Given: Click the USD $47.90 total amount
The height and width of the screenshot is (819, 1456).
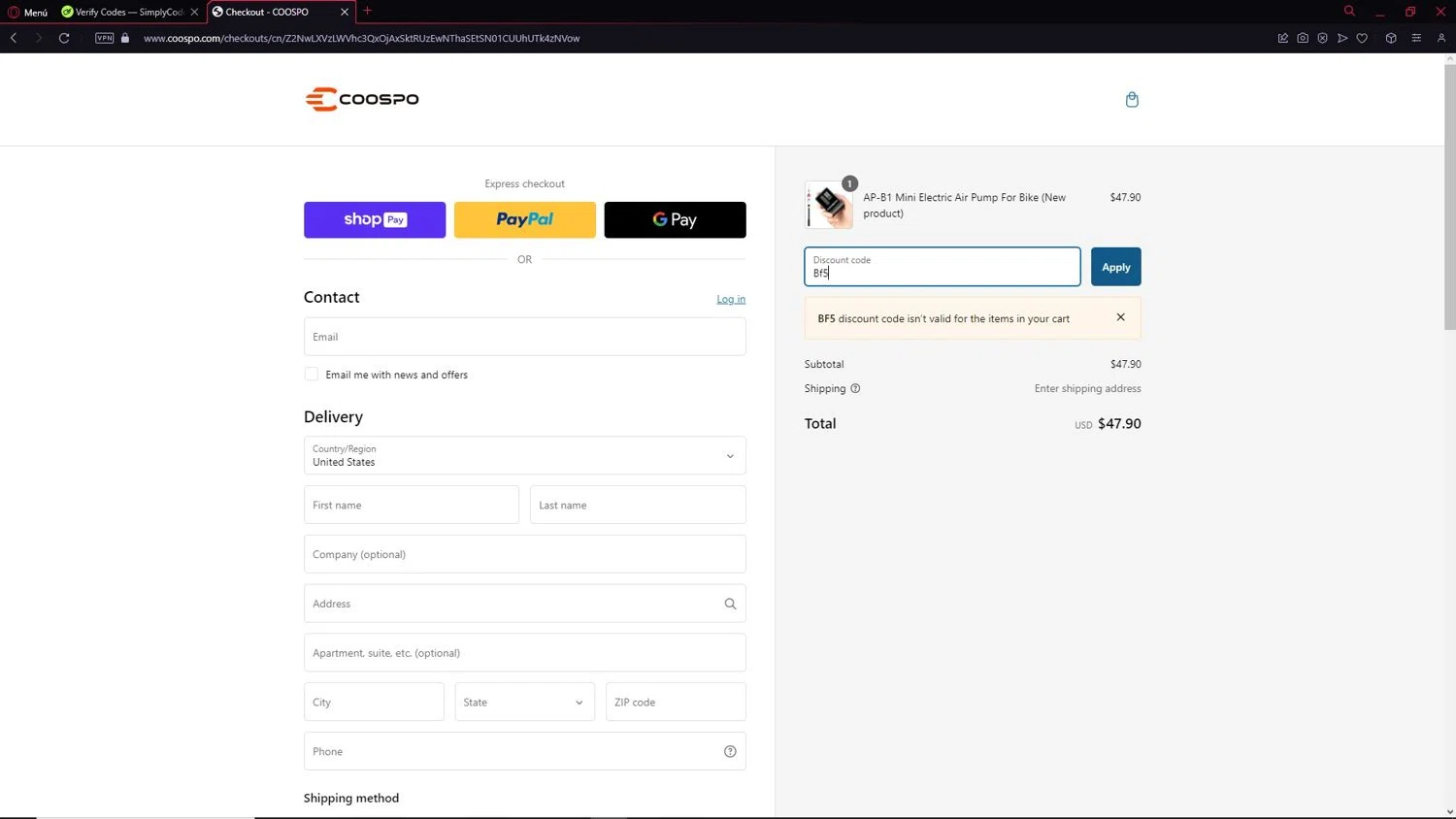Looking at the screenshot, I should click(x=1108, y=424).
